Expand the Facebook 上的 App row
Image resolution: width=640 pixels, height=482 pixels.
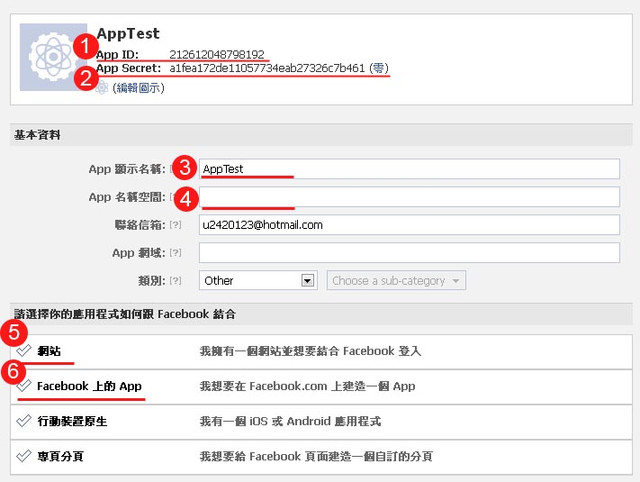[x=321, y=387]
